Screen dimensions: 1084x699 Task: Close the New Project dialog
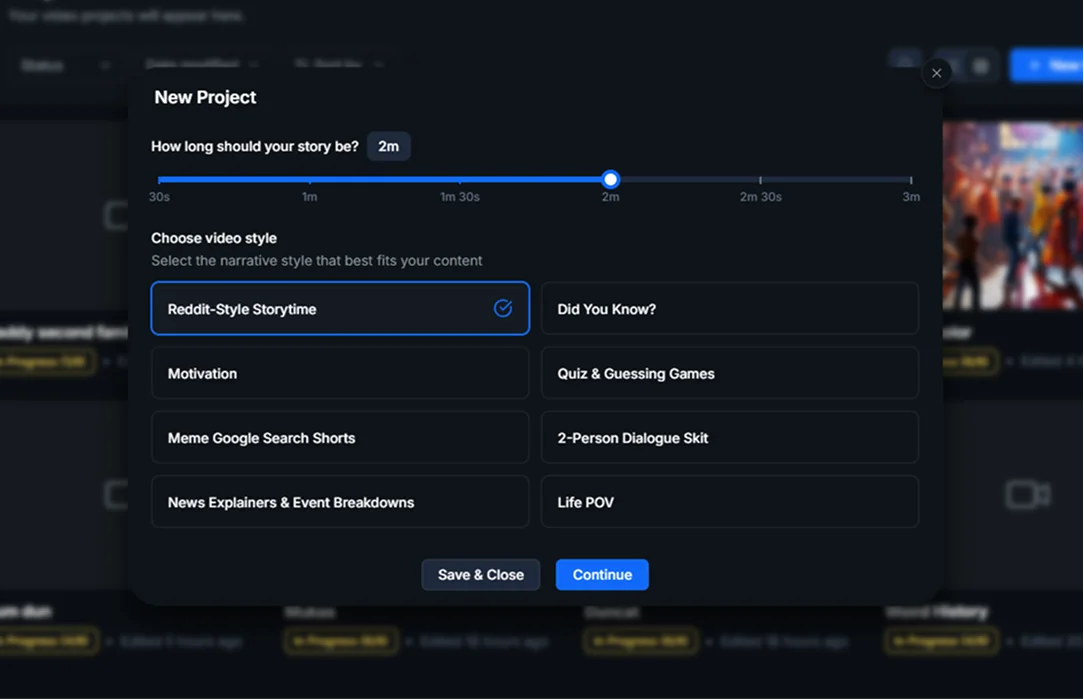(936, 73)
